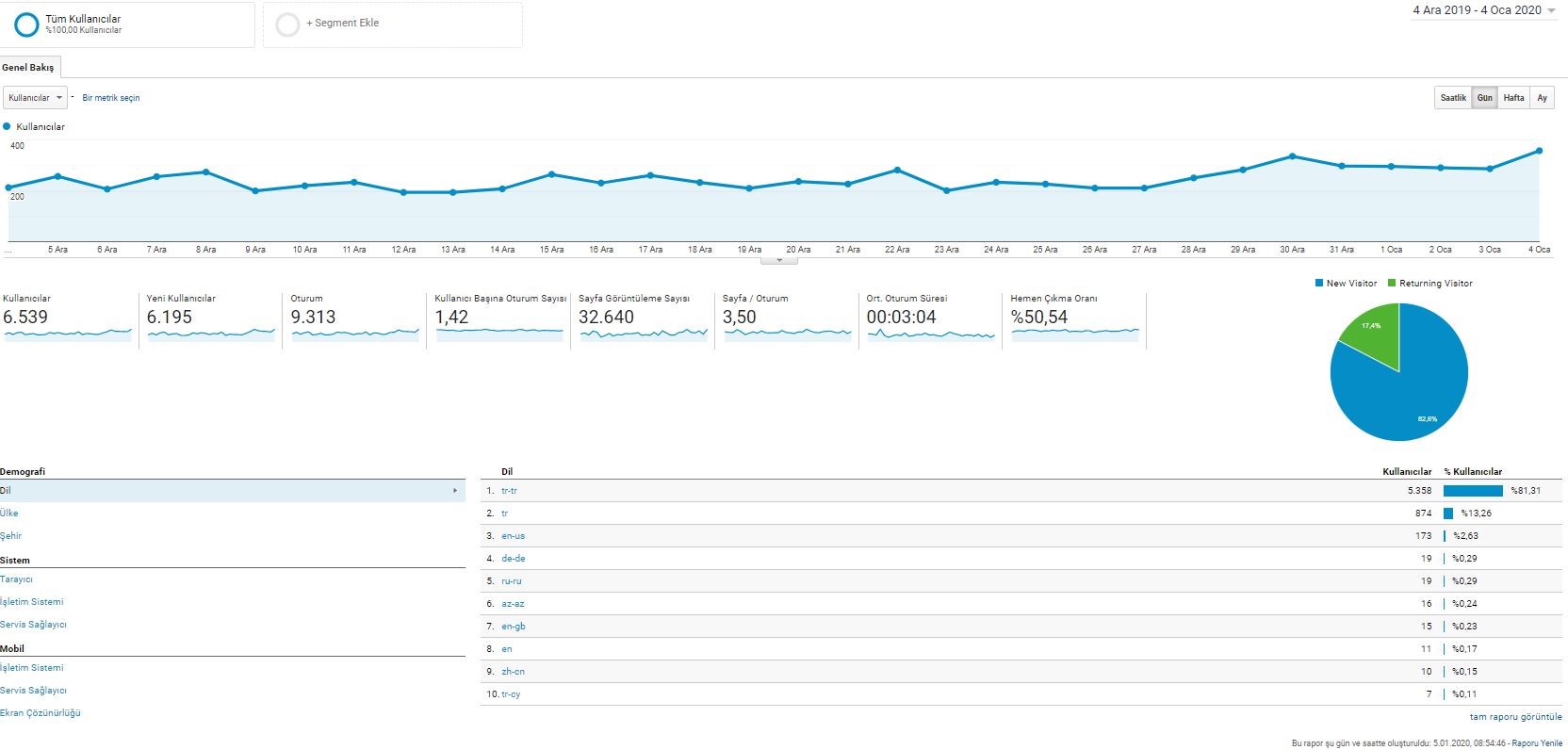Screen dimensions: 1568x750
Task: Select the Genel Bakış tab
Action: 29,68
